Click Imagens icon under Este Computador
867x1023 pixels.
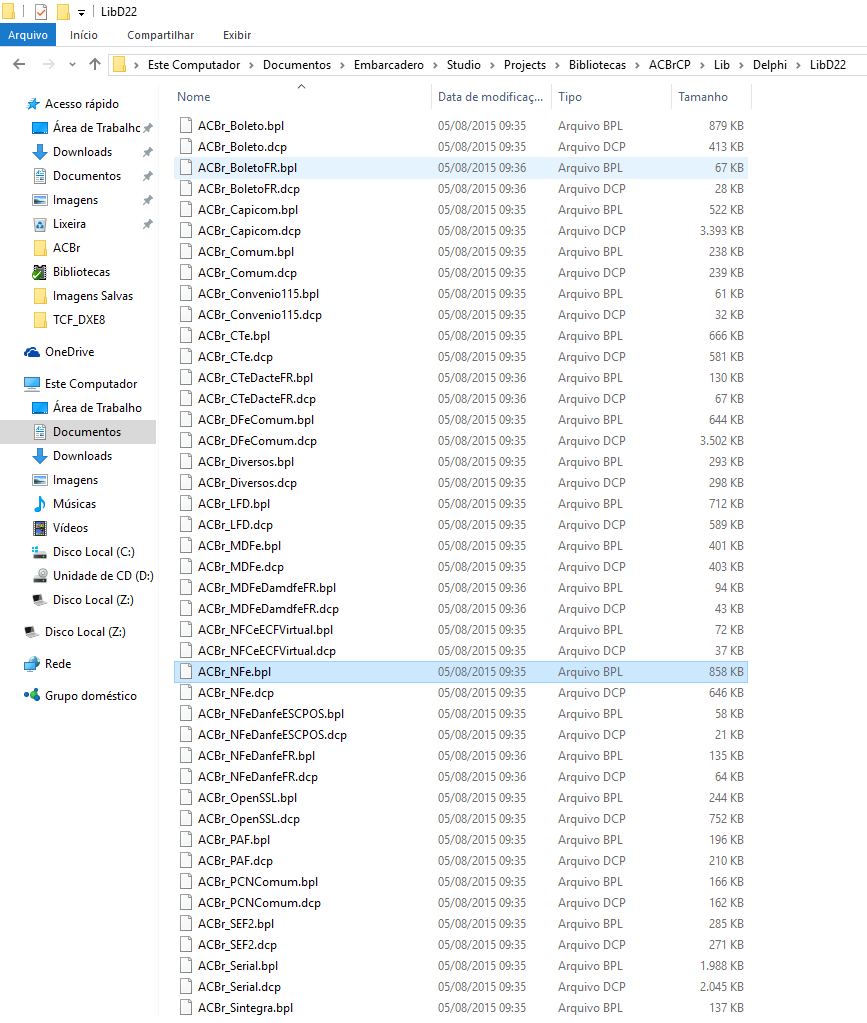click(x=40, y=480)
